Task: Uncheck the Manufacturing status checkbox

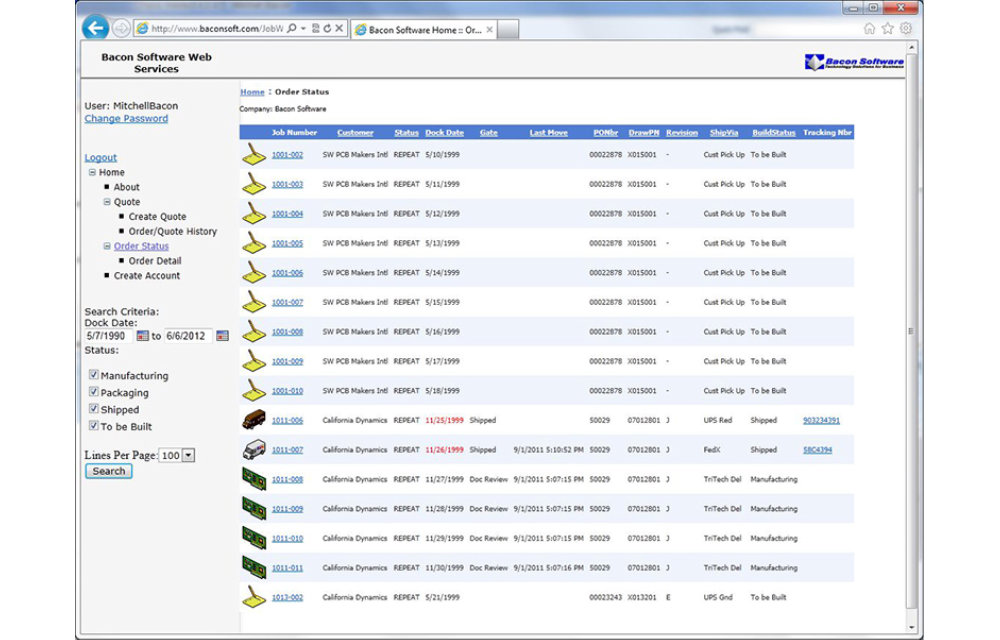Action: point(94,375)
